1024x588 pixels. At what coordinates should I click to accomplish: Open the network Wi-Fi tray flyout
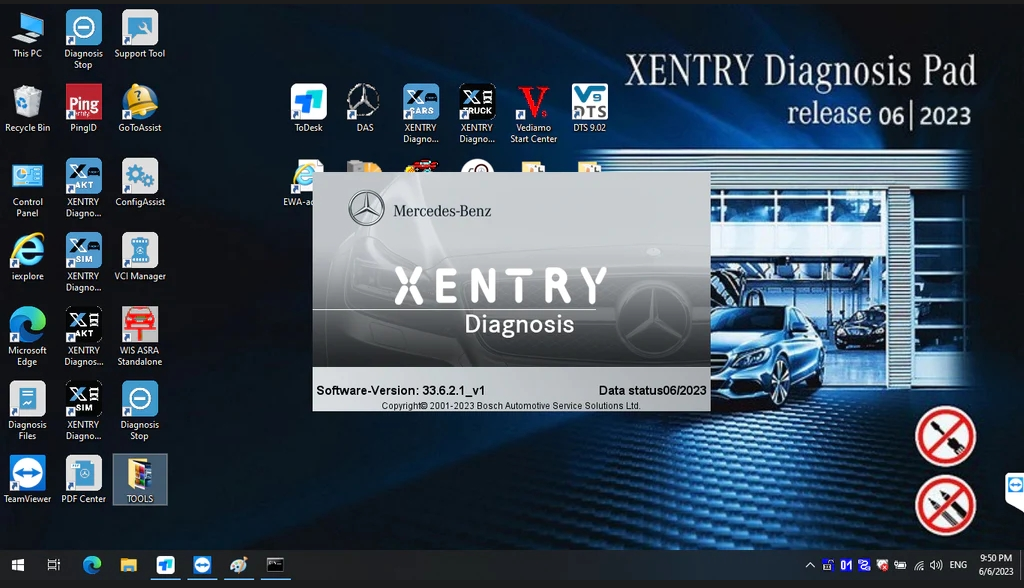tap(919, 565)
